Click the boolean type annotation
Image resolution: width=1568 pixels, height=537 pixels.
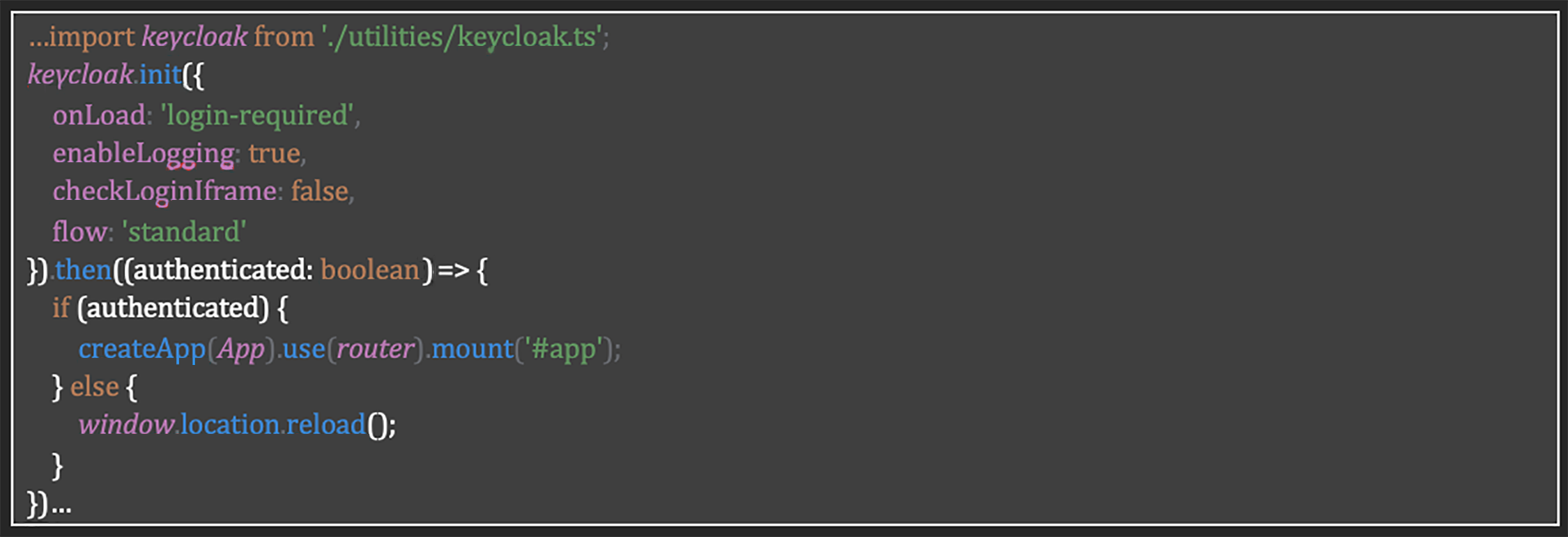tap(370, 270)
